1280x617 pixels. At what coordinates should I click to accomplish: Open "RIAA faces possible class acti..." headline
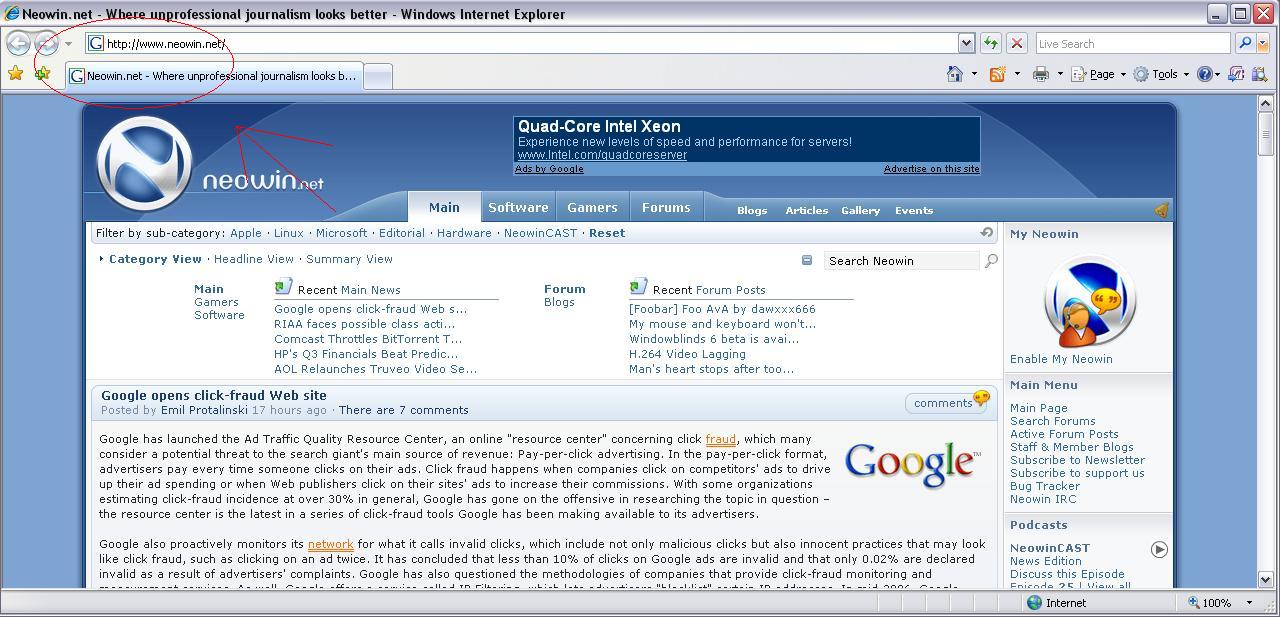tap(364, 324)
